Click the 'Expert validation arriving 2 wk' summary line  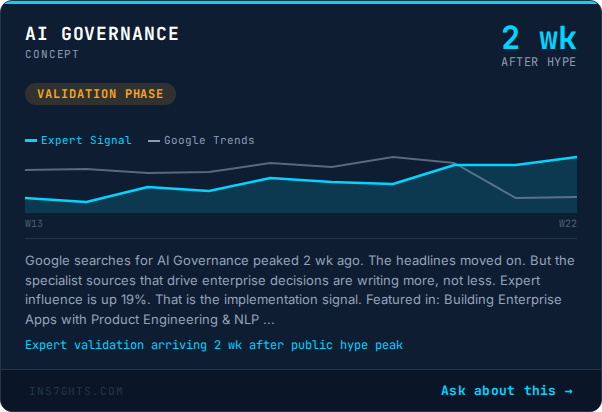coord(214,345)
